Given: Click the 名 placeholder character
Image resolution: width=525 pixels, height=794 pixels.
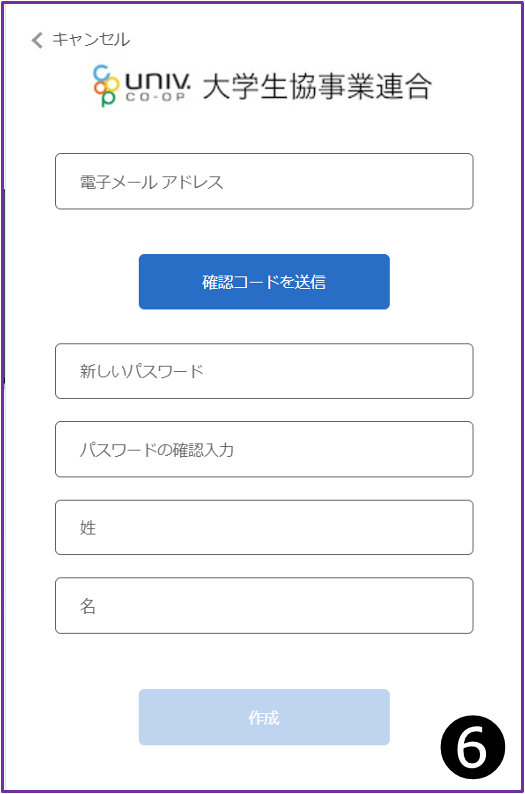Looking at the screenshot, I should pyautogui.click(x=88, y=606).
